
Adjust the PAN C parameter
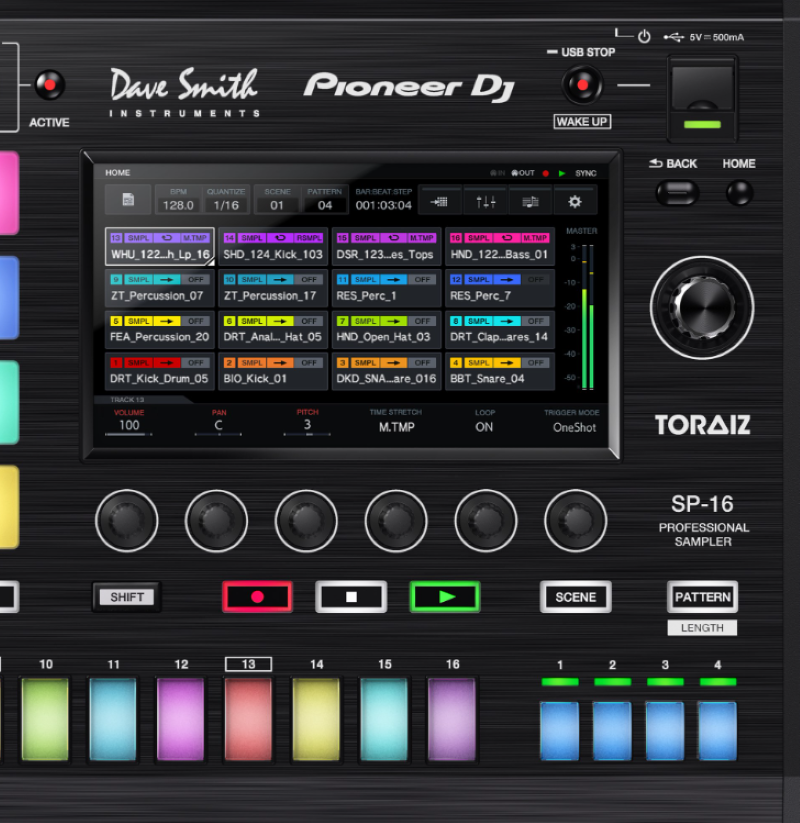coord(218,422)
